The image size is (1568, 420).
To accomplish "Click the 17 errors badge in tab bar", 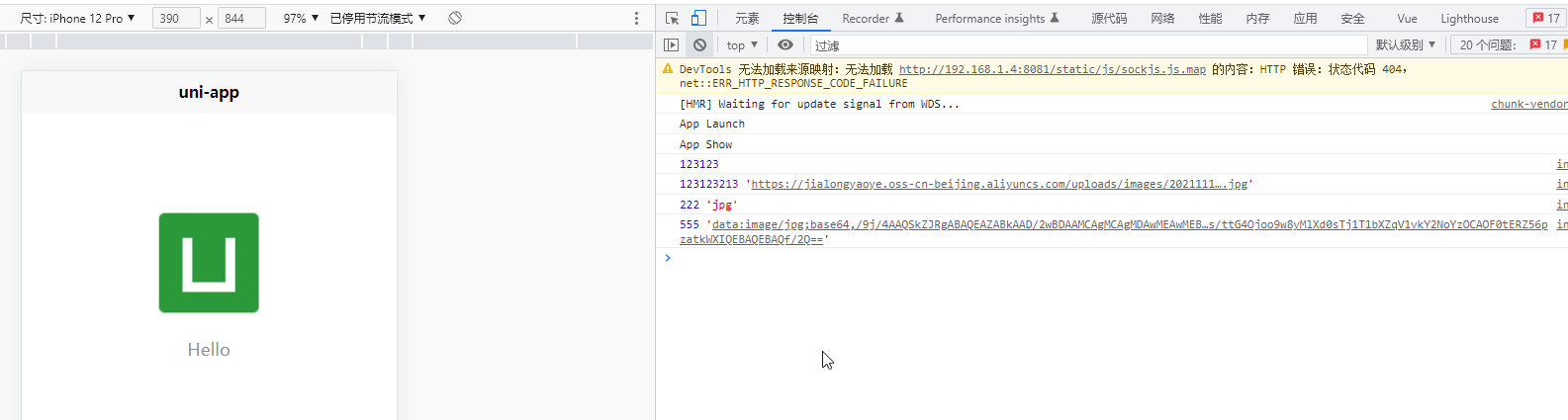I will click(x=1546, y=18).
